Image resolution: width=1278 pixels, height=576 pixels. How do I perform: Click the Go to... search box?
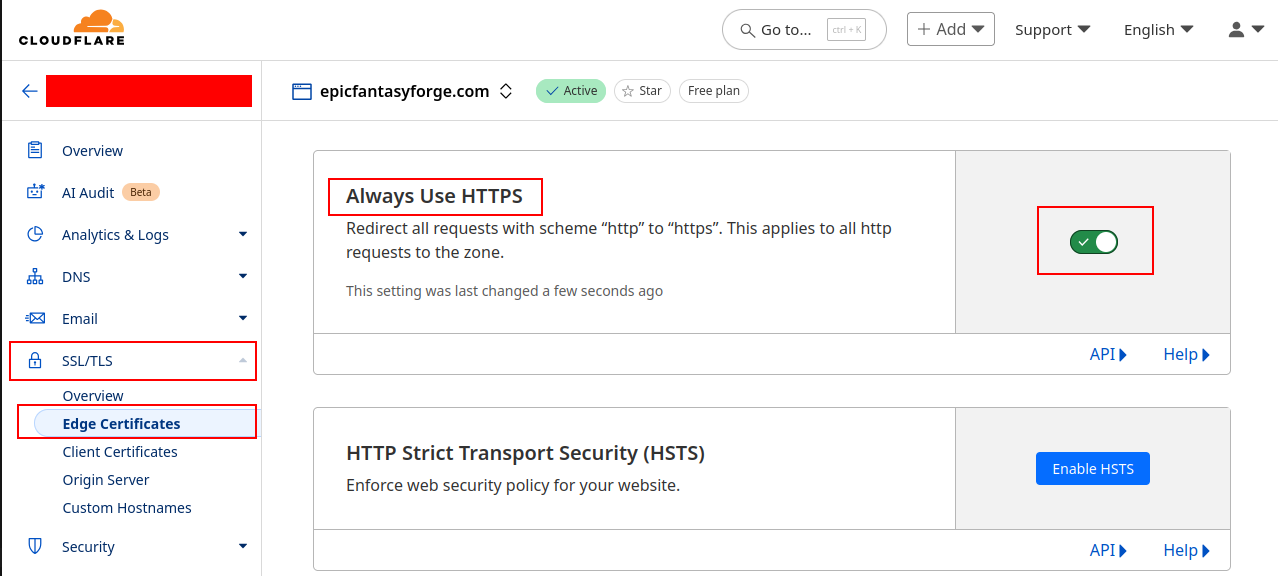pyautogui.click(x=804, y=30)
